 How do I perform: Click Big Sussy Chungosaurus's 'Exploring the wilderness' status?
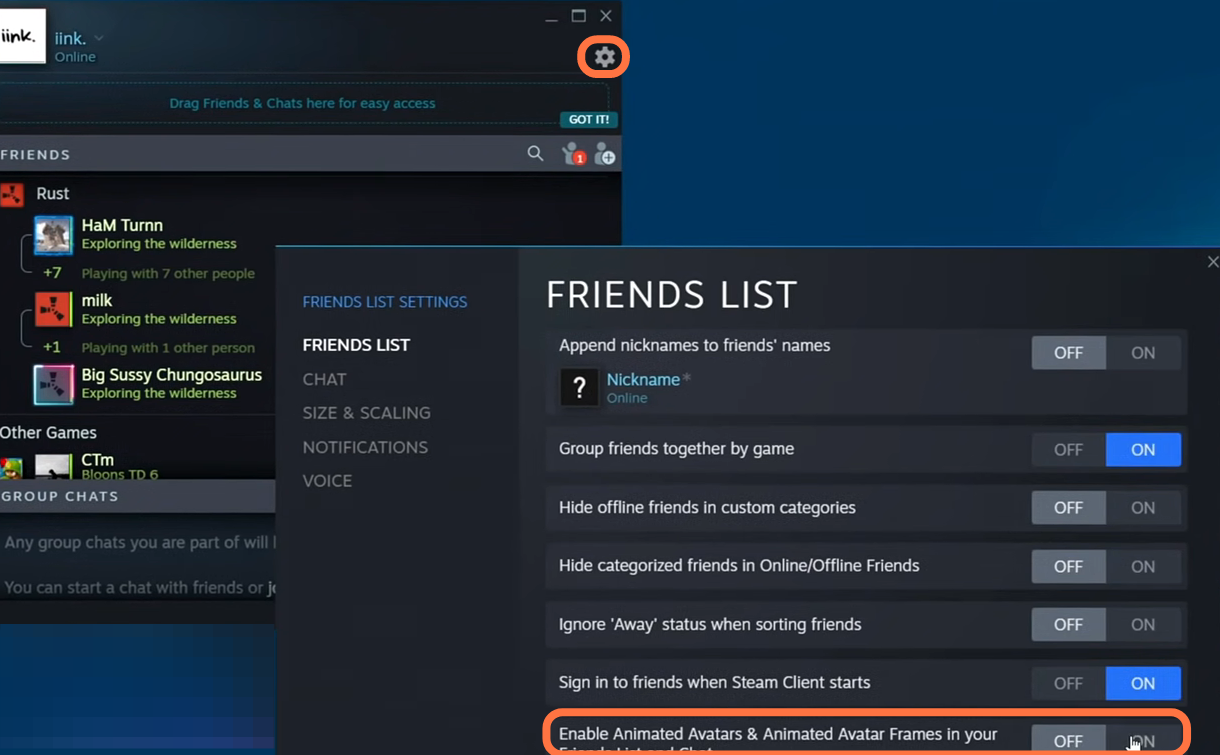tap(159, 393)
